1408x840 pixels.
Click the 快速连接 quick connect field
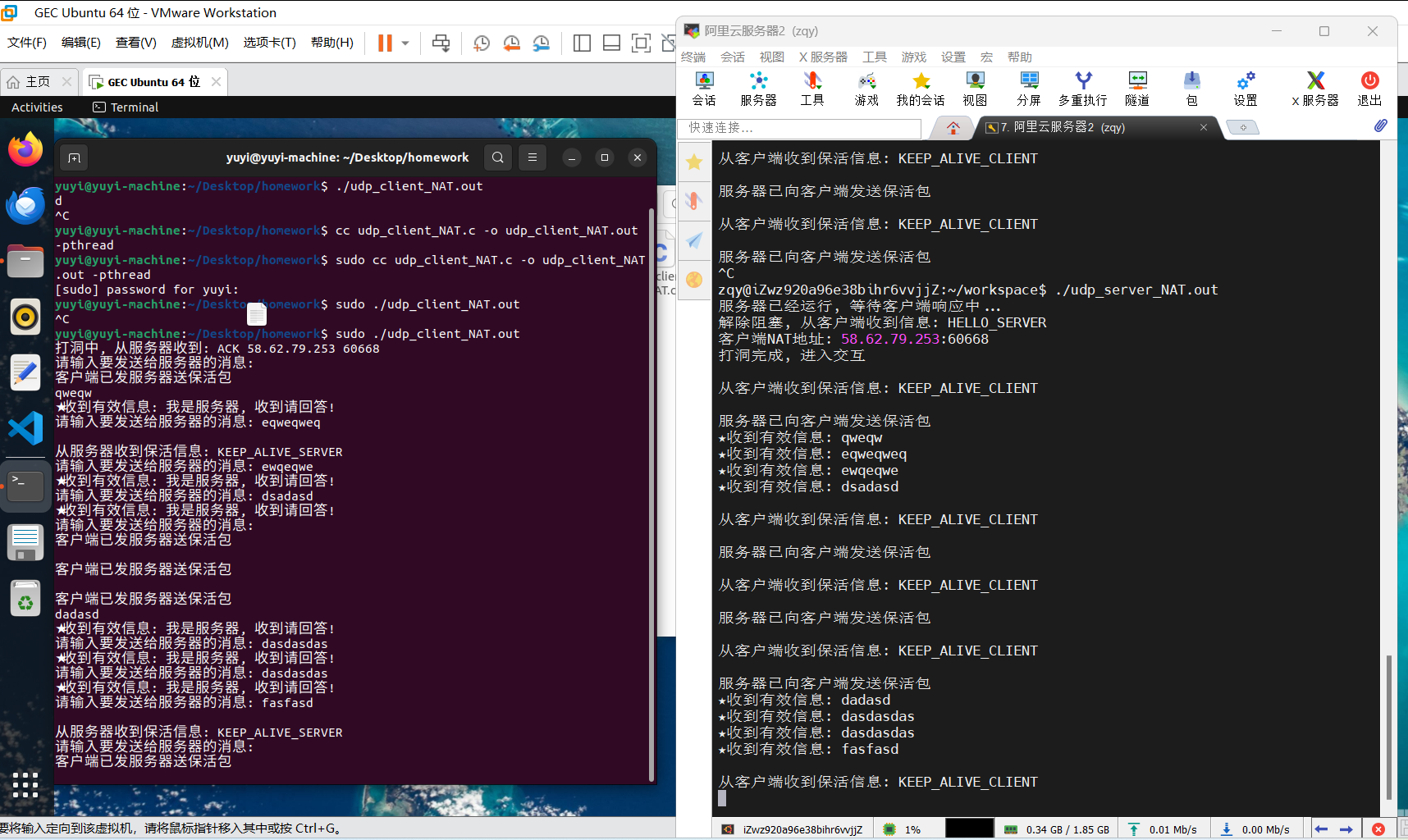(800, 128)
